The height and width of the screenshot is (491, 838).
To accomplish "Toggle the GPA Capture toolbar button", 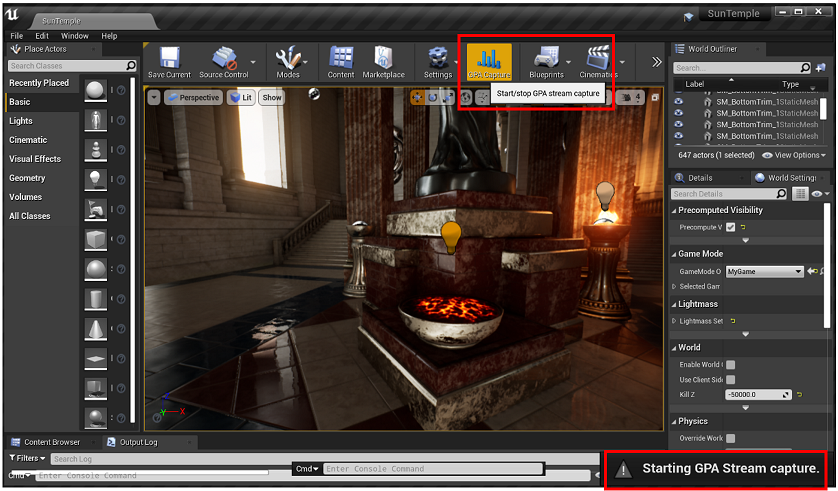I will (x=489, y=62).
